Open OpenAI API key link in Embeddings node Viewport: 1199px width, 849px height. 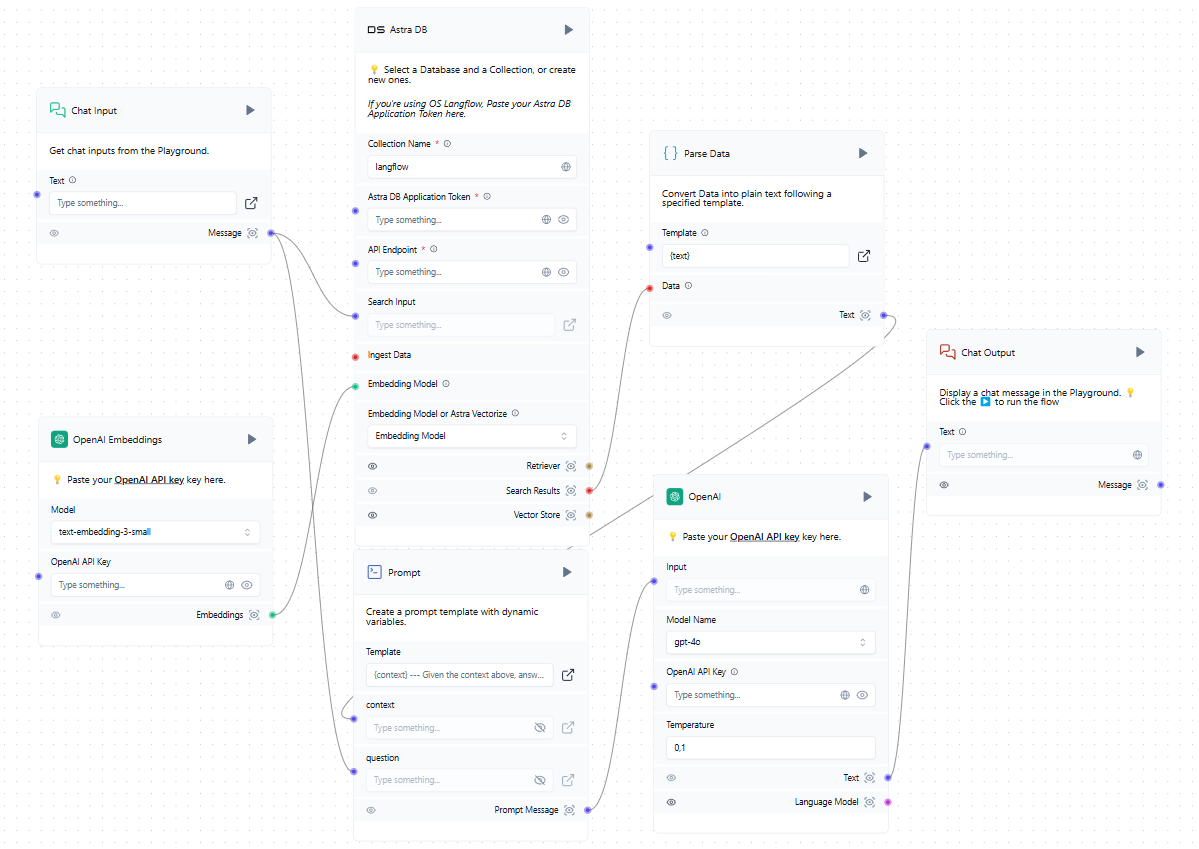tap(149, 480)
